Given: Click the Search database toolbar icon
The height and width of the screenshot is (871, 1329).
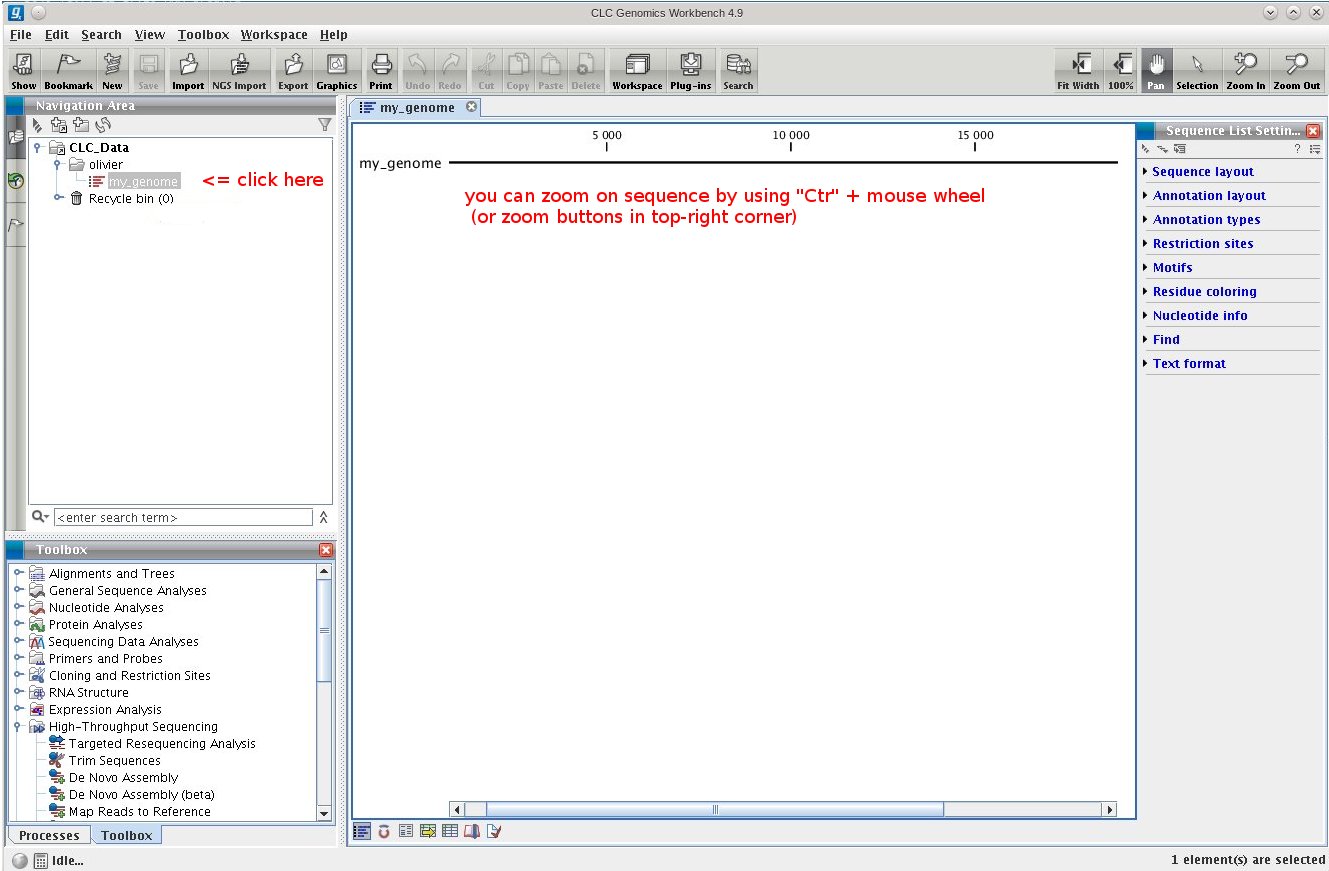Looking at the screenshot, I should tap(738, 71).
